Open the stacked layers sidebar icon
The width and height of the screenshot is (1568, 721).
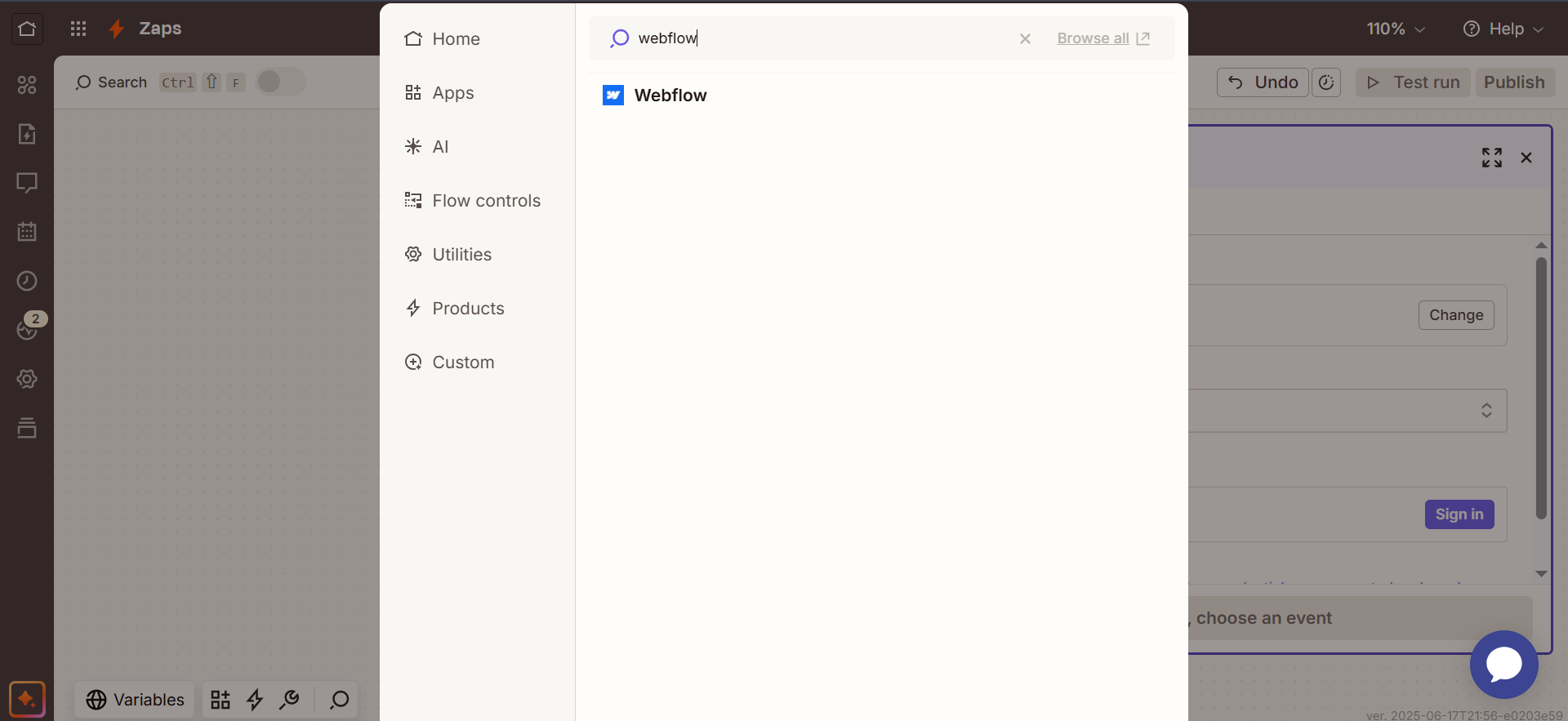click(27, 428)
